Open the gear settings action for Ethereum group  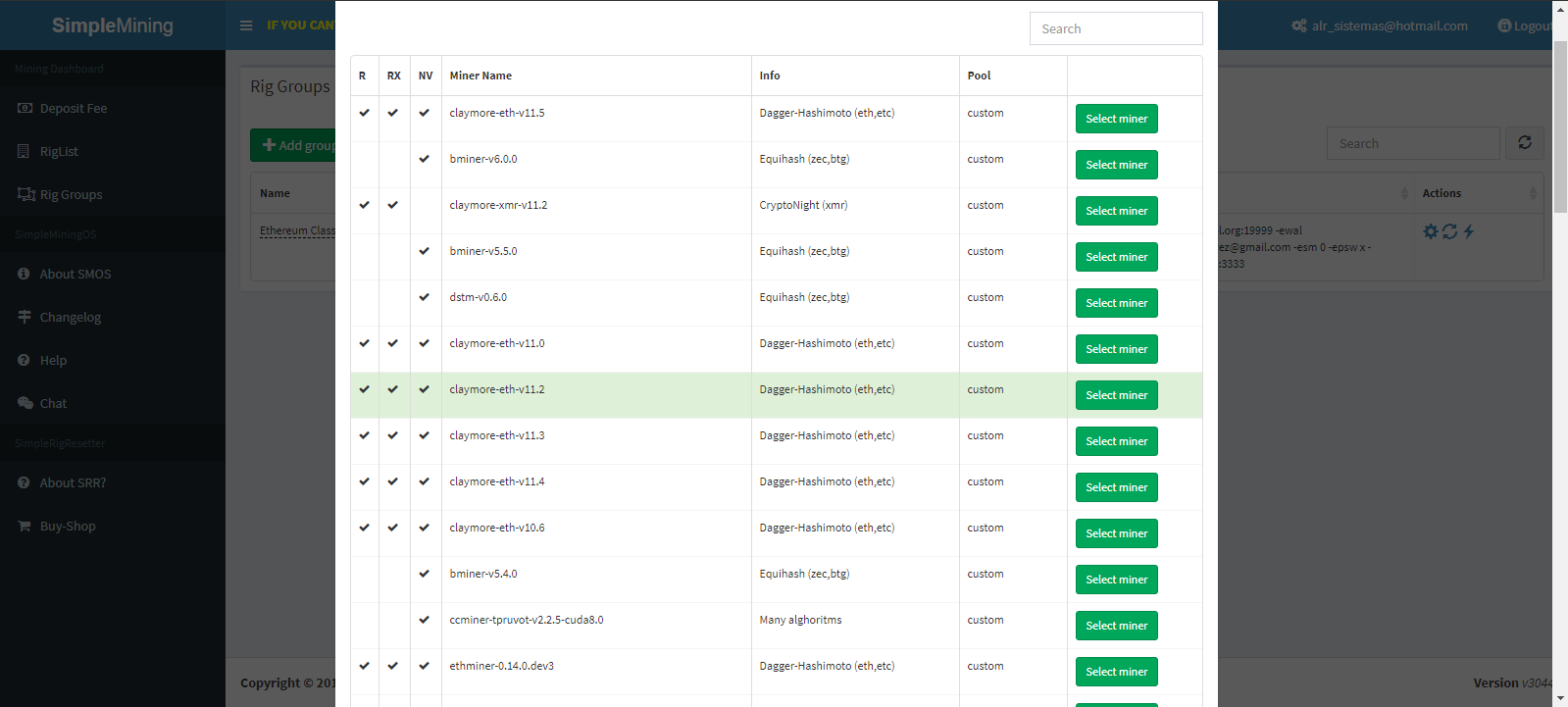click(1431, 231)
